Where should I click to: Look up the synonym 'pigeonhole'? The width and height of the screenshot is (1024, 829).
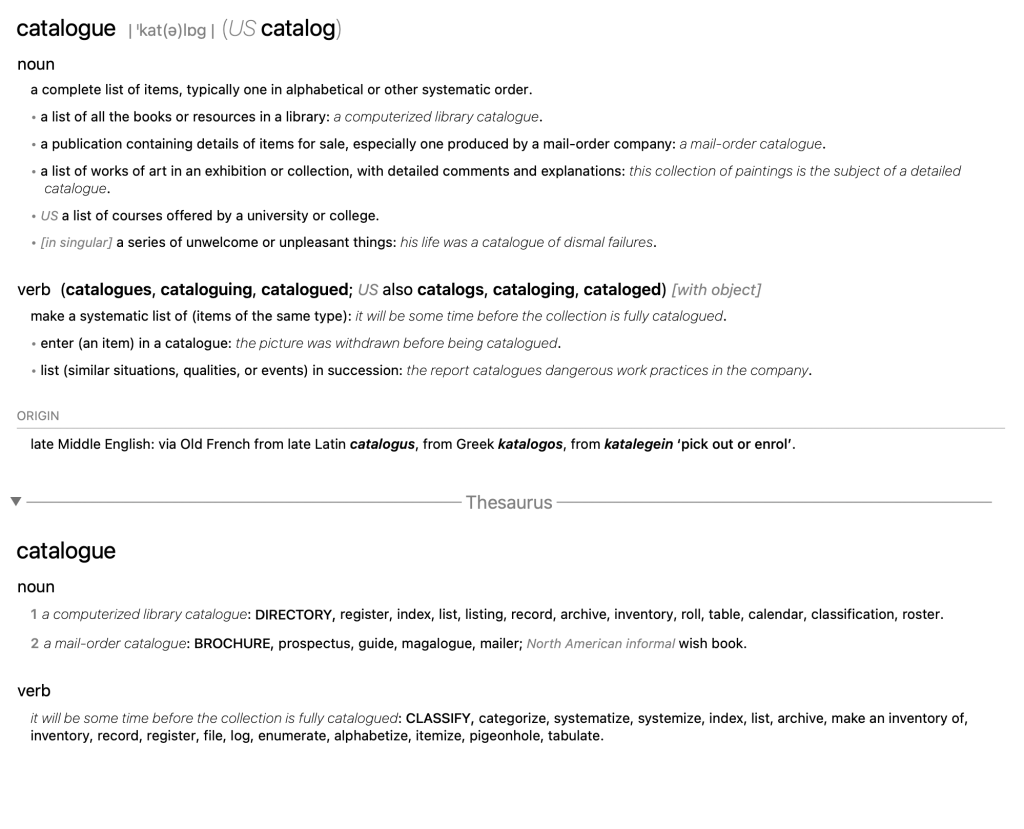[504, 736]
